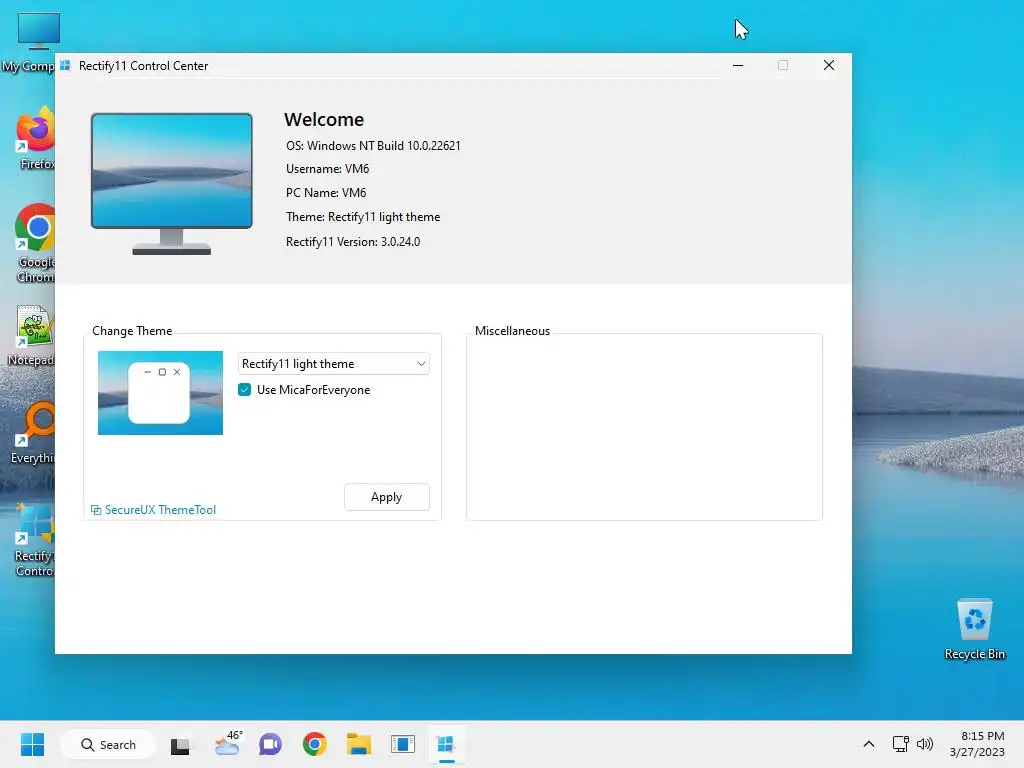Open the weather widget showing 46°
1024x768 pixels.
tap(229, 744)
